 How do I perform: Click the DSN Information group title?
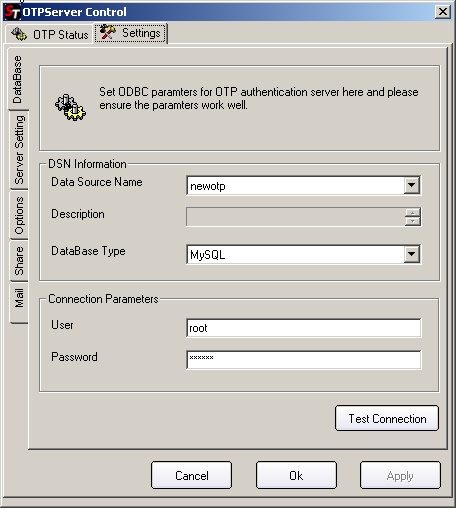[87, 164]
